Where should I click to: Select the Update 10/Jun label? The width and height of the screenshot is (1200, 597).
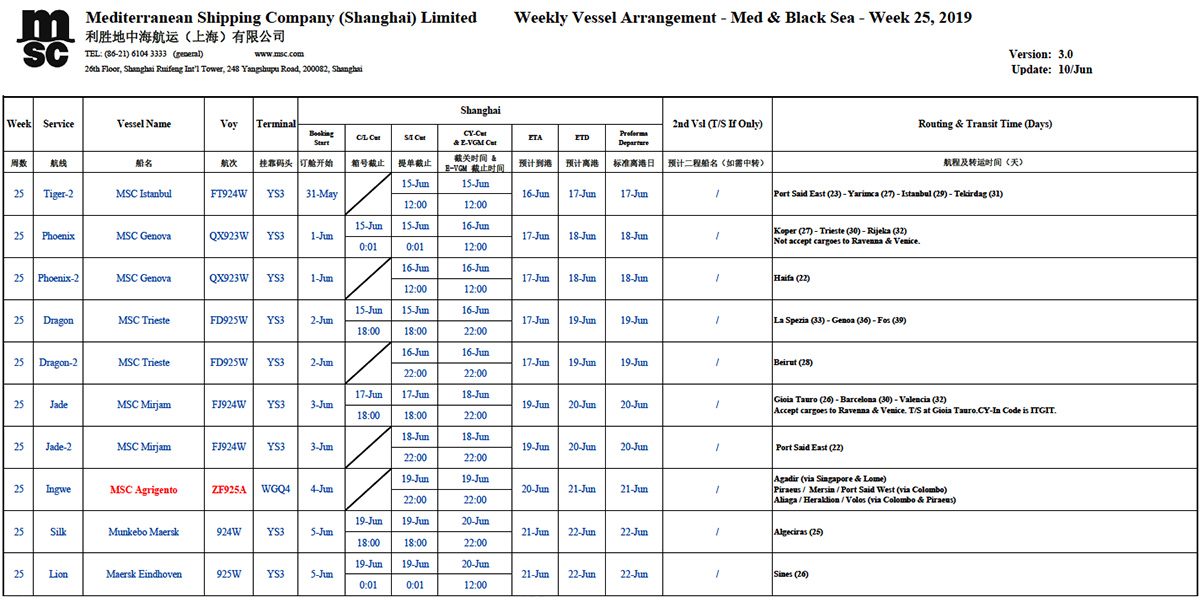click(x=1052, y=69)
